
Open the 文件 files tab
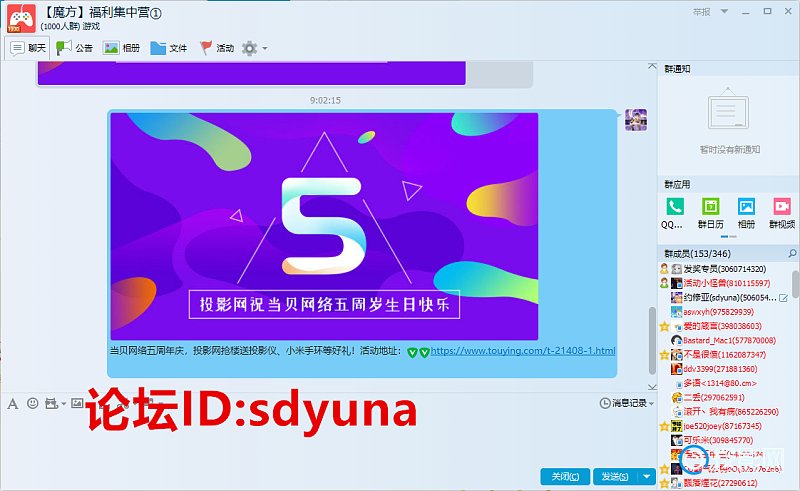pos(169,48)
